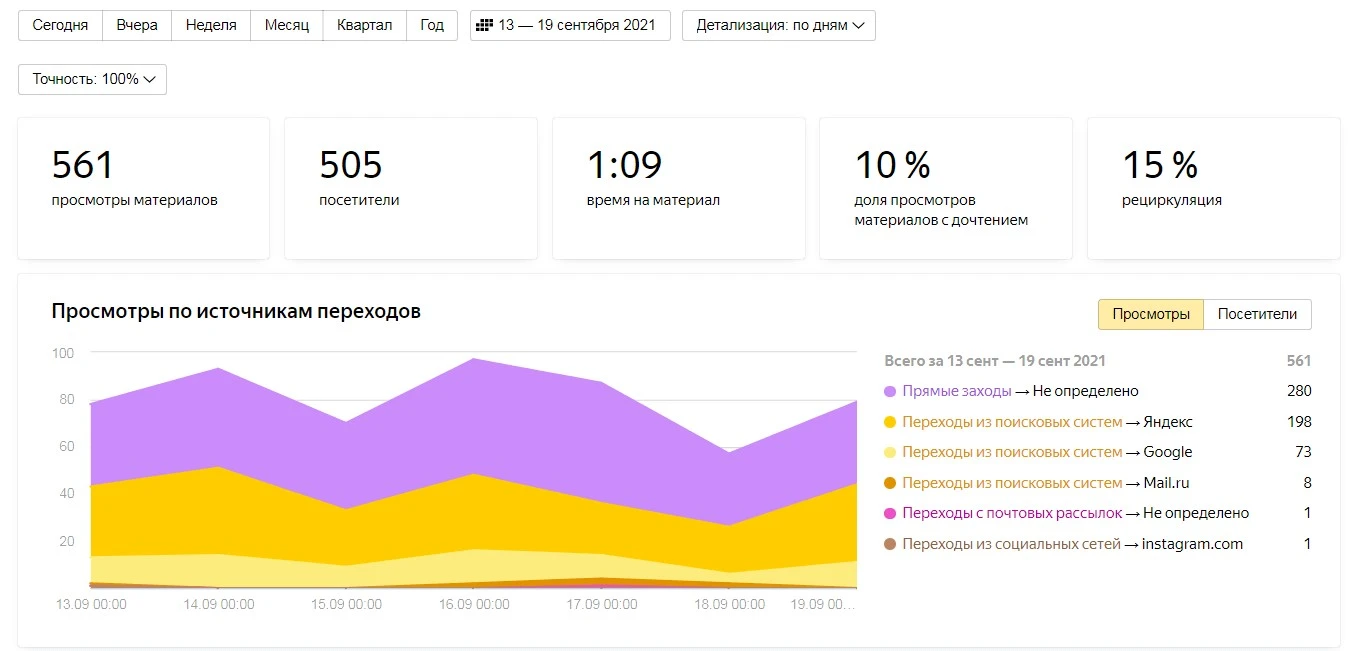Image resolution: width=1349 pixels, height=651 pixels.
Task: Click the brown dot for instagram.com legend
Action: coord(890,545)
